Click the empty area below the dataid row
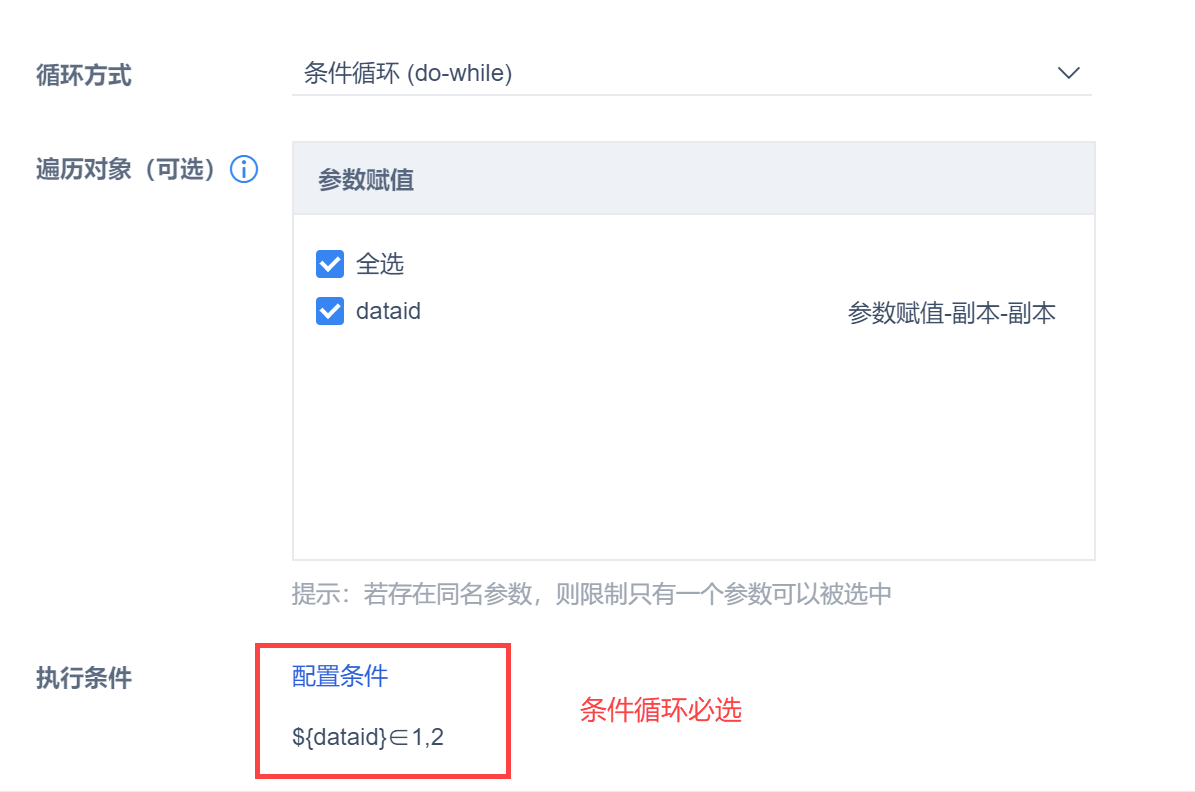Image resolution: width=1195 pixels, height=792 pixels. click(x=693, y=450)
